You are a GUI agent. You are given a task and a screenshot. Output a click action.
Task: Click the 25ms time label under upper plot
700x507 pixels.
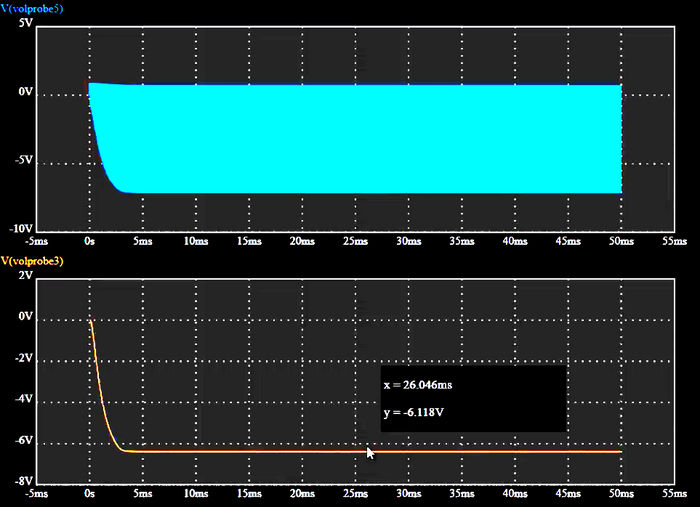point(355,241)
